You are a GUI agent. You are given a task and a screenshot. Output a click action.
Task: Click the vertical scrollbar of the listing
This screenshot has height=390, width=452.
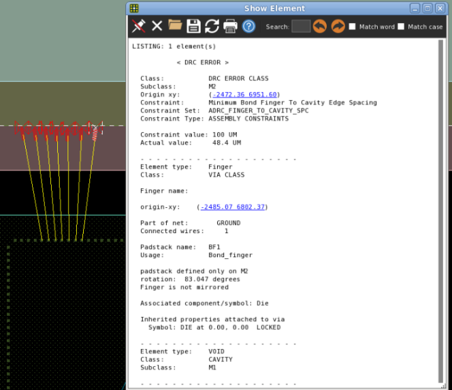[441, 211]
